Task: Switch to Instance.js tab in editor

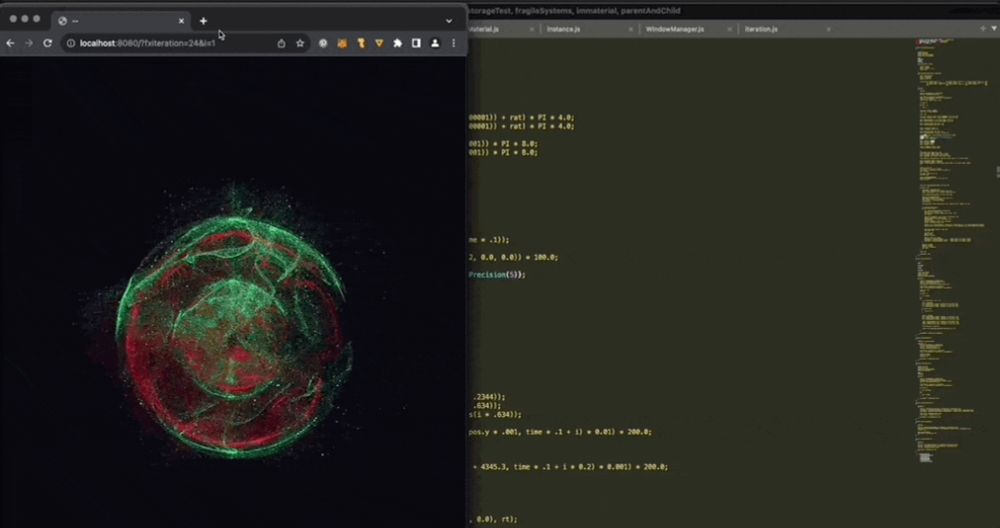Action: point(563,29)
